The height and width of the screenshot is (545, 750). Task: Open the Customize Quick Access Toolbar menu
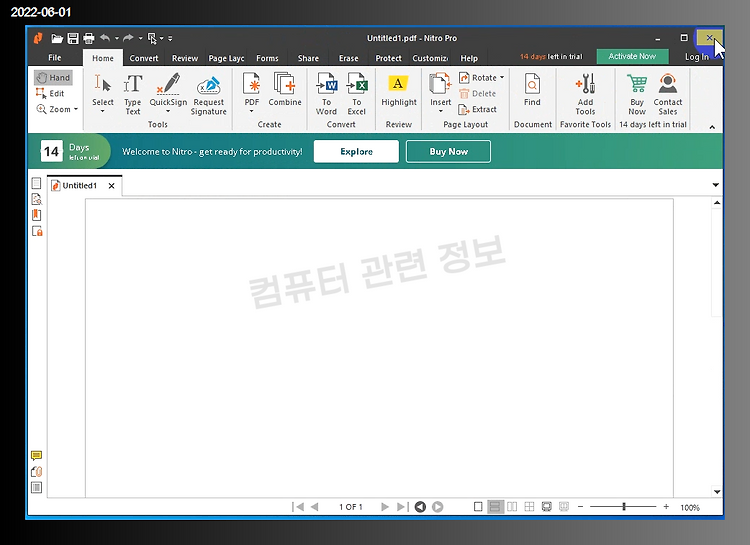[x=170, y=38]
